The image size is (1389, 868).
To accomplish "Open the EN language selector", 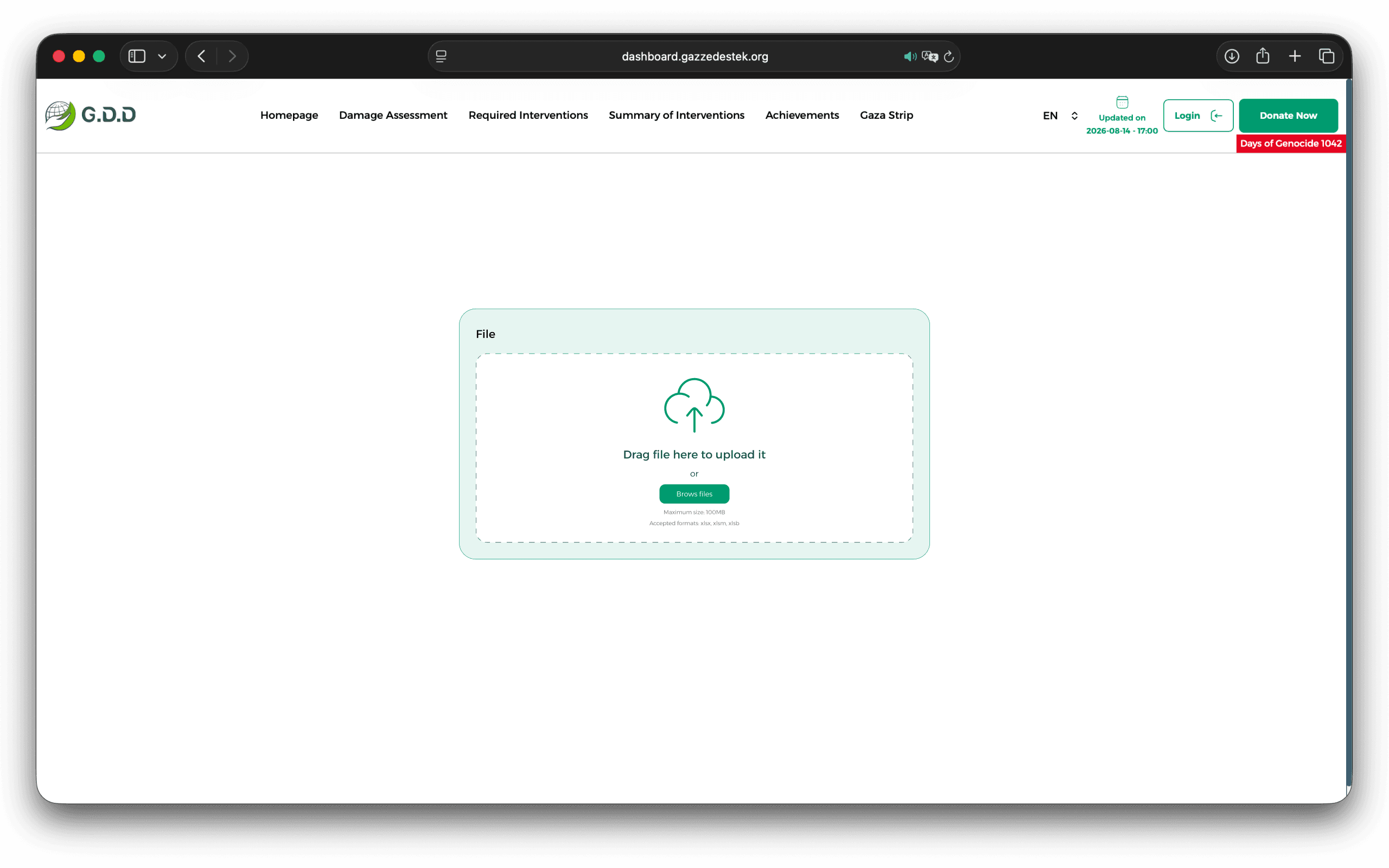I will (1060, 116).
